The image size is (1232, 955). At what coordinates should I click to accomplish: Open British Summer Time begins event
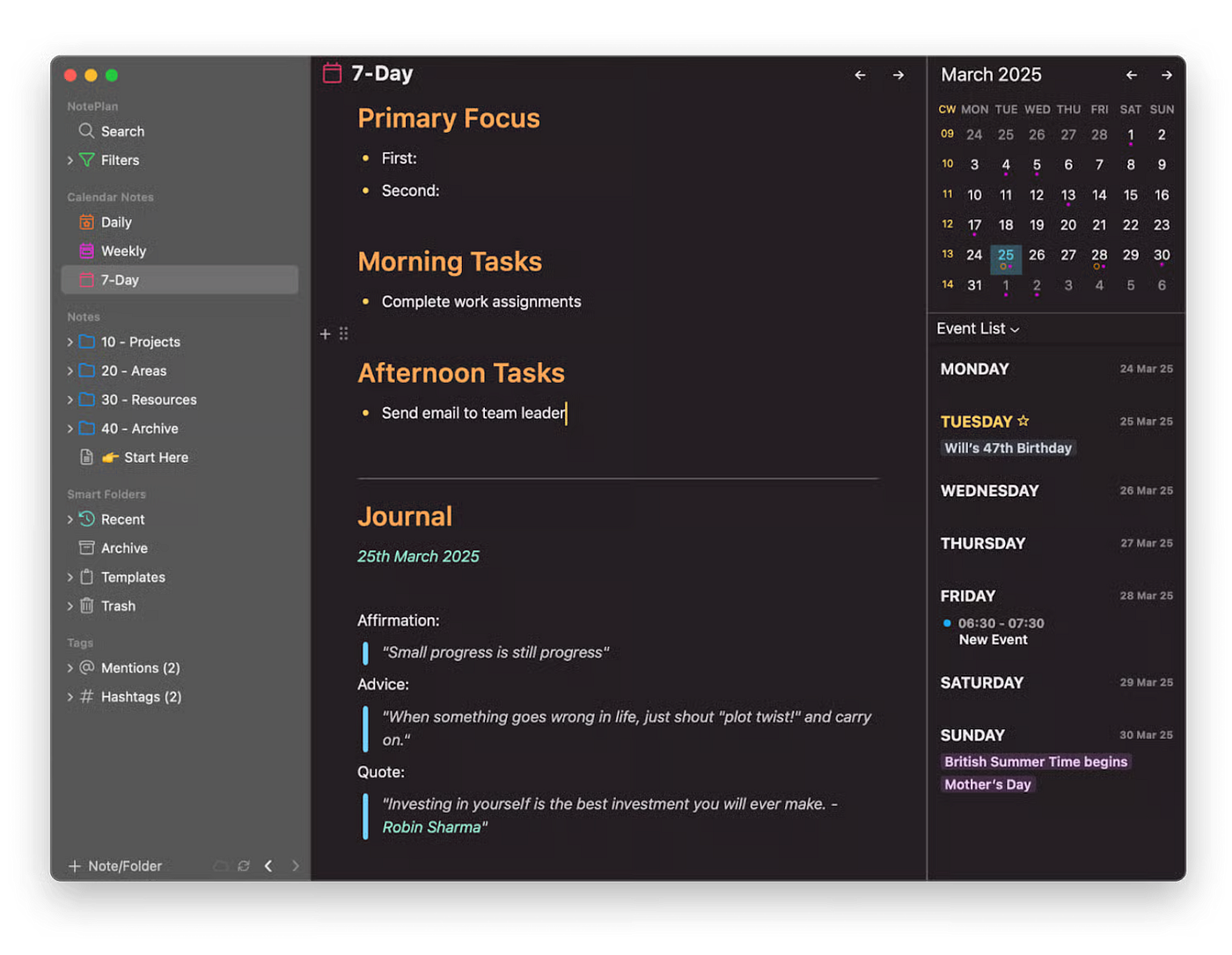[1036, 761]
